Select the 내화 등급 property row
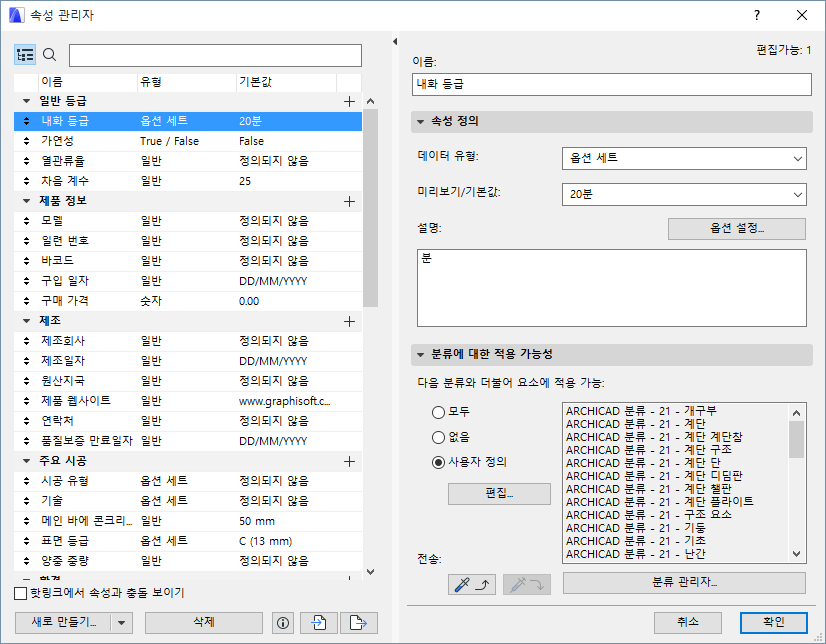The width and height of the screenshot is (826, 644). coord(188,121)
